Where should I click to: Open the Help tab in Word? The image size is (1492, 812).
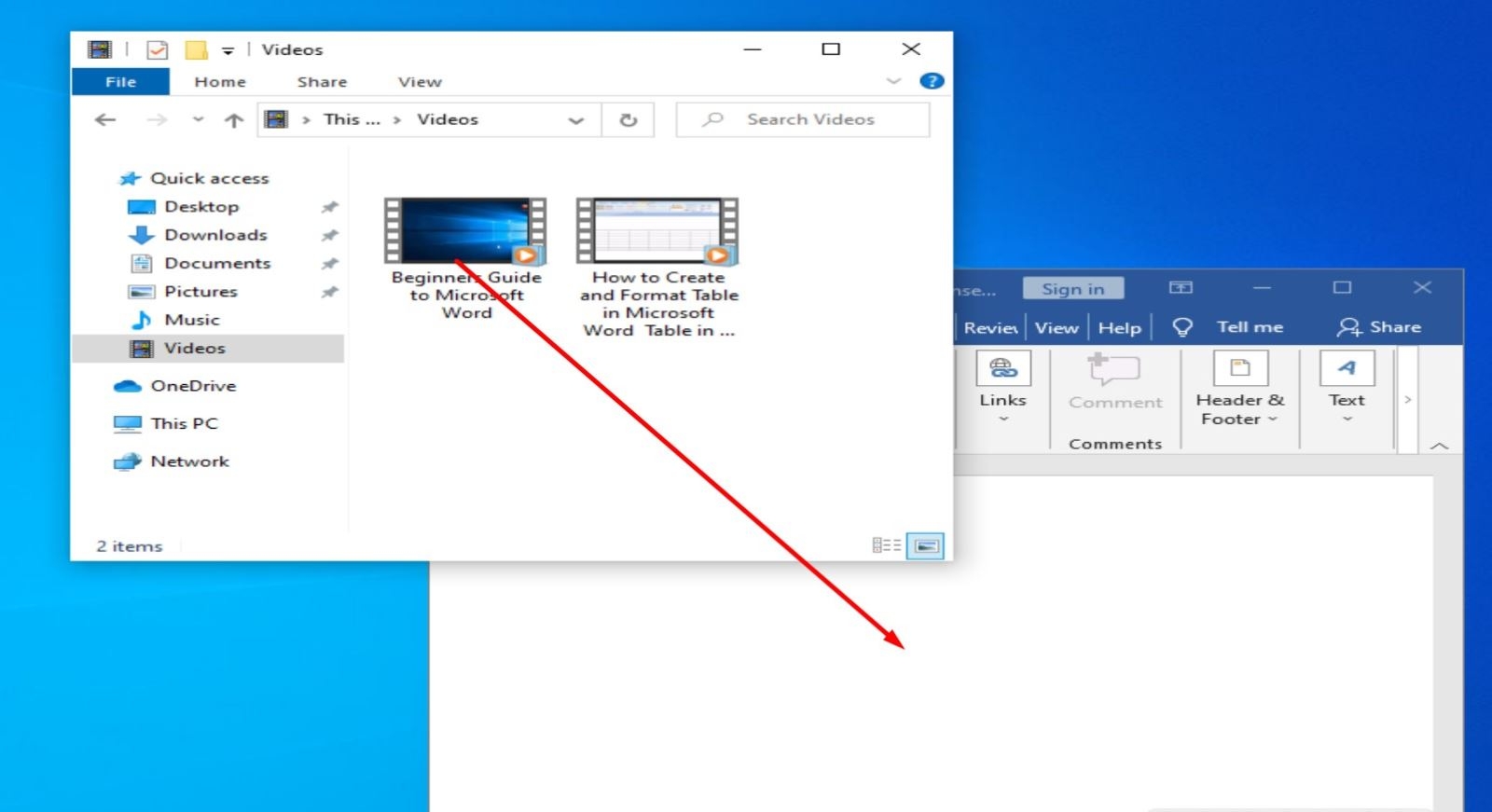[x=1119, y=327]
